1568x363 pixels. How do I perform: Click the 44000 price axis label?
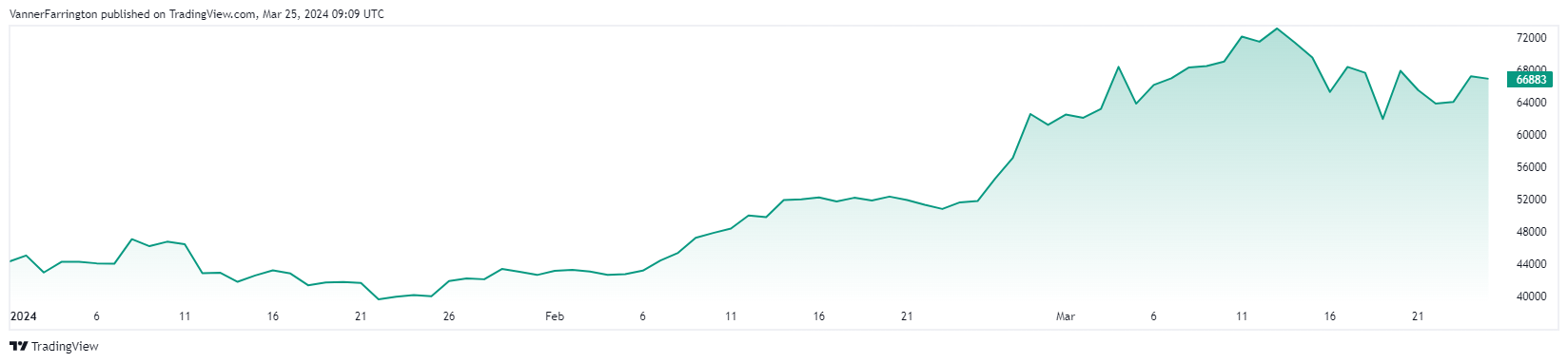[1531, 264]
